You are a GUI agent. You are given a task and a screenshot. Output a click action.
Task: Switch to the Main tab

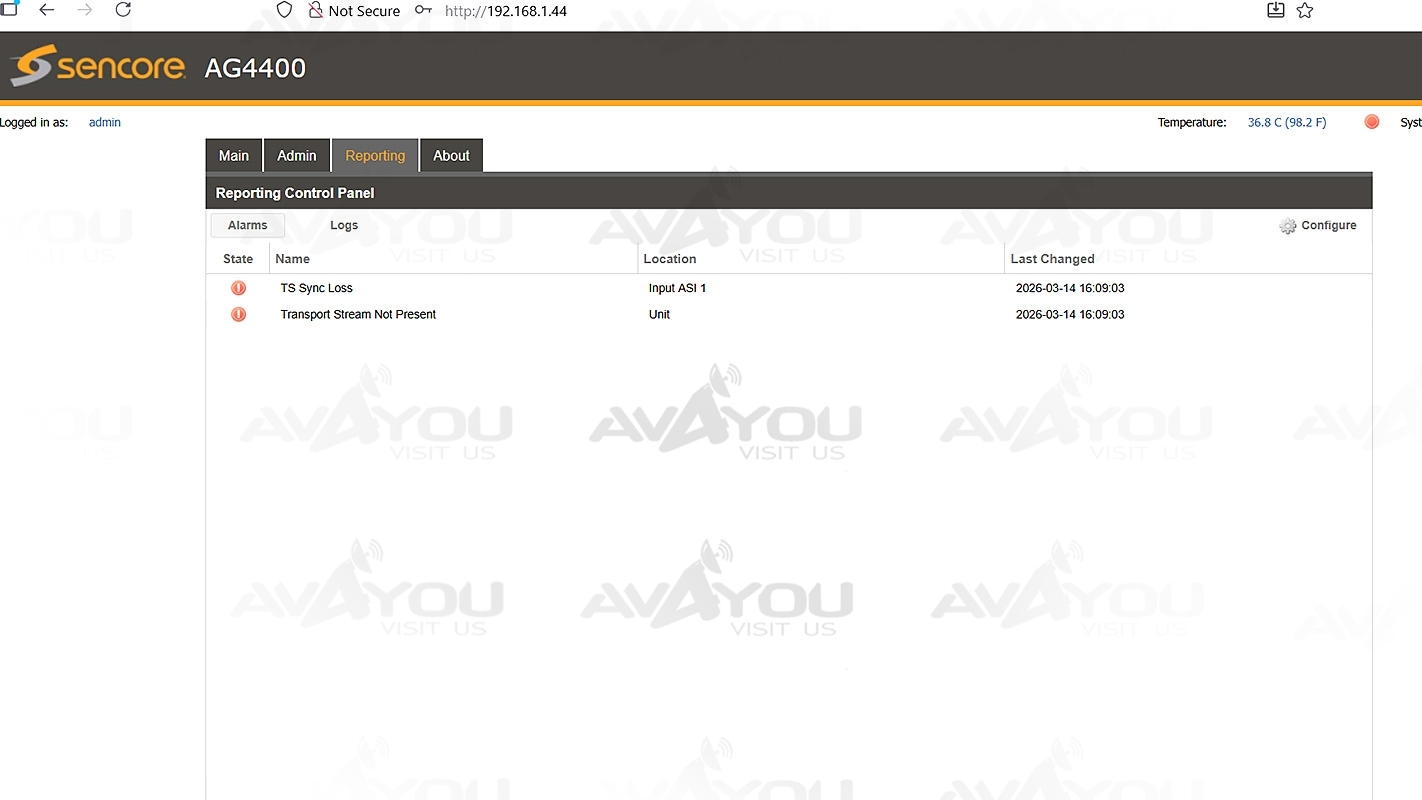[234, 156]
